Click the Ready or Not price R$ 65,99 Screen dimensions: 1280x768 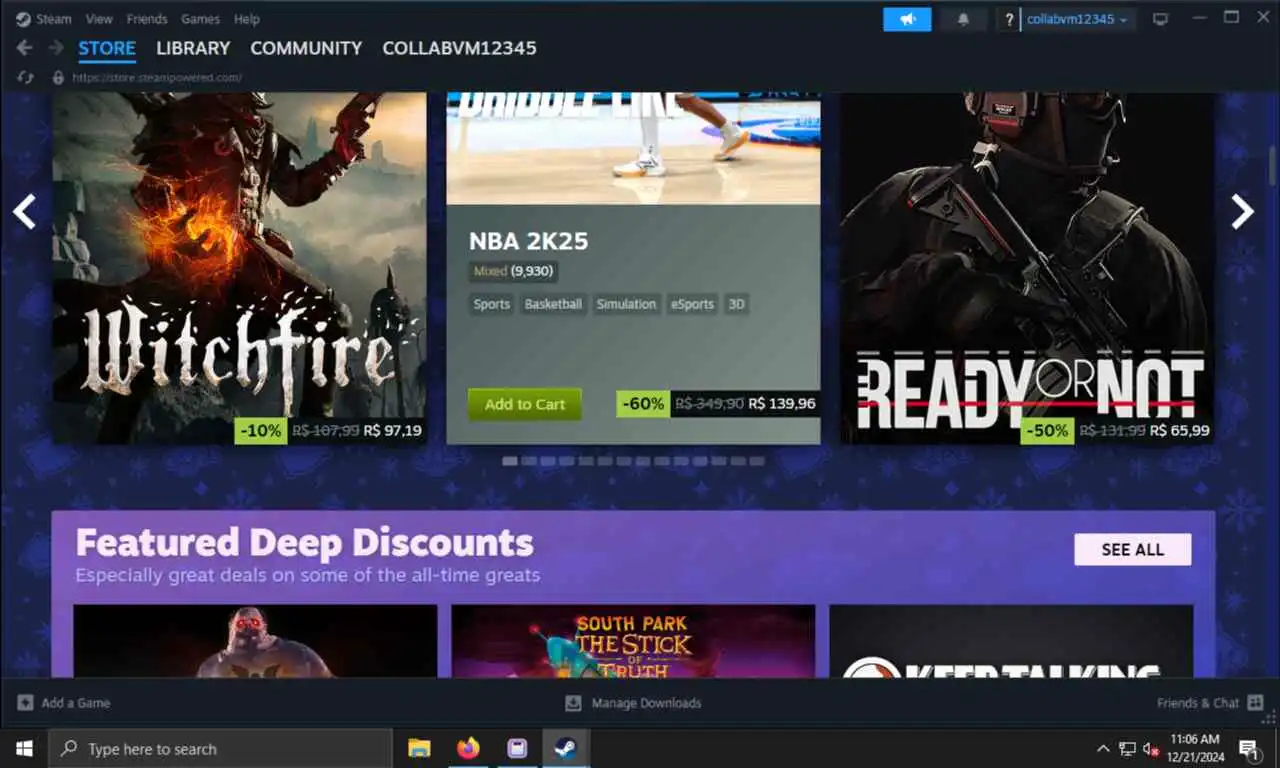coord(1180,431)
